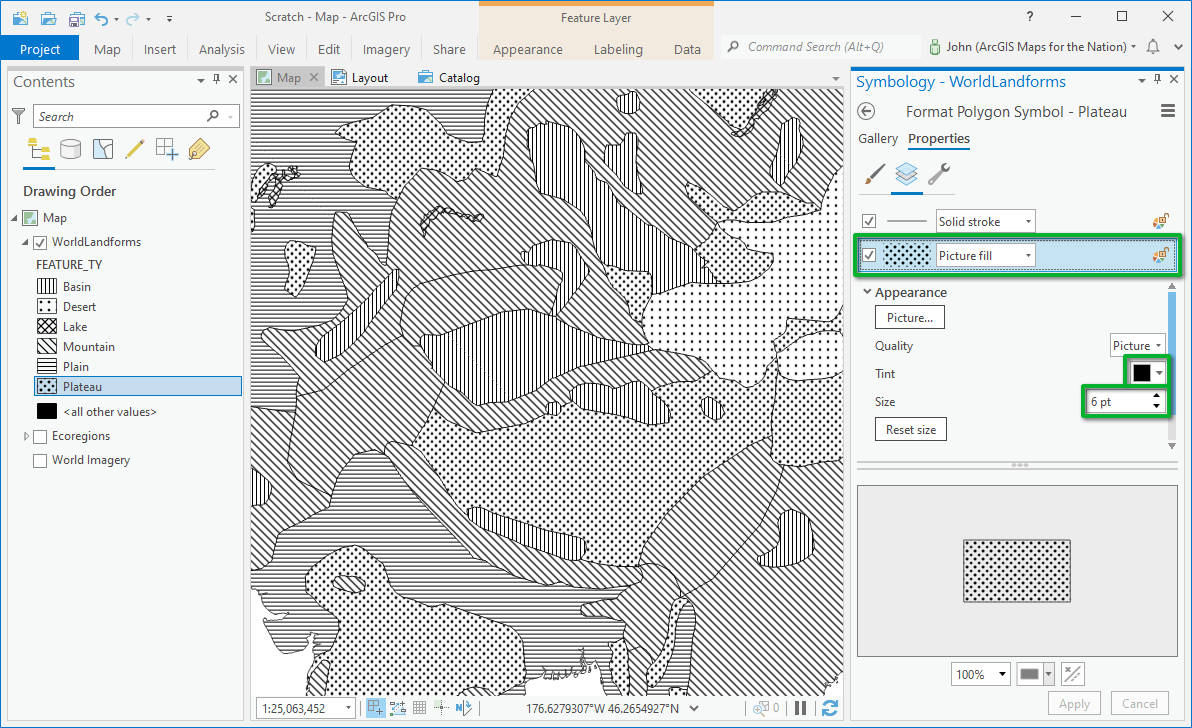Viewport: 1192px width, 728px height.
Task: Click the back arrow in Symbology pane
Action: point(867,112)
